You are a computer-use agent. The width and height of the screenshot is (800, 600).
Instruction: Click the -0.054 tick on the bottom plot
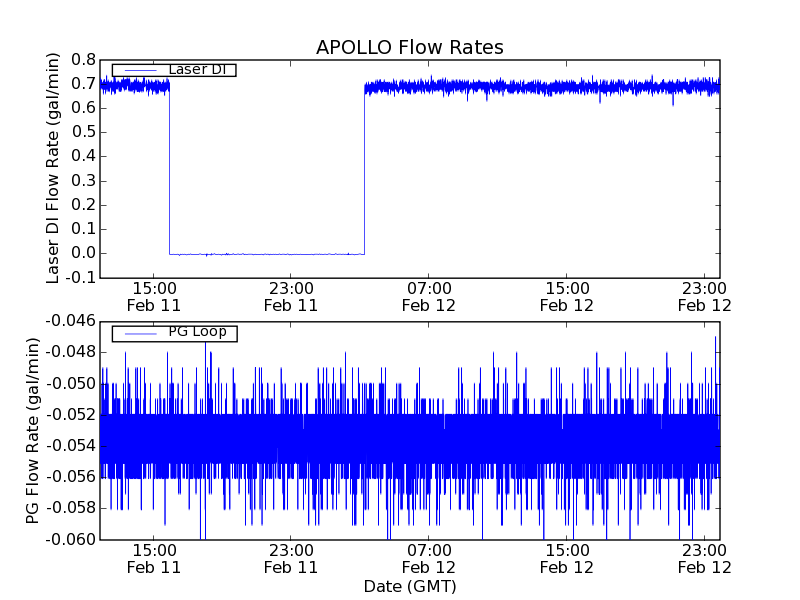tap(68, 446)
